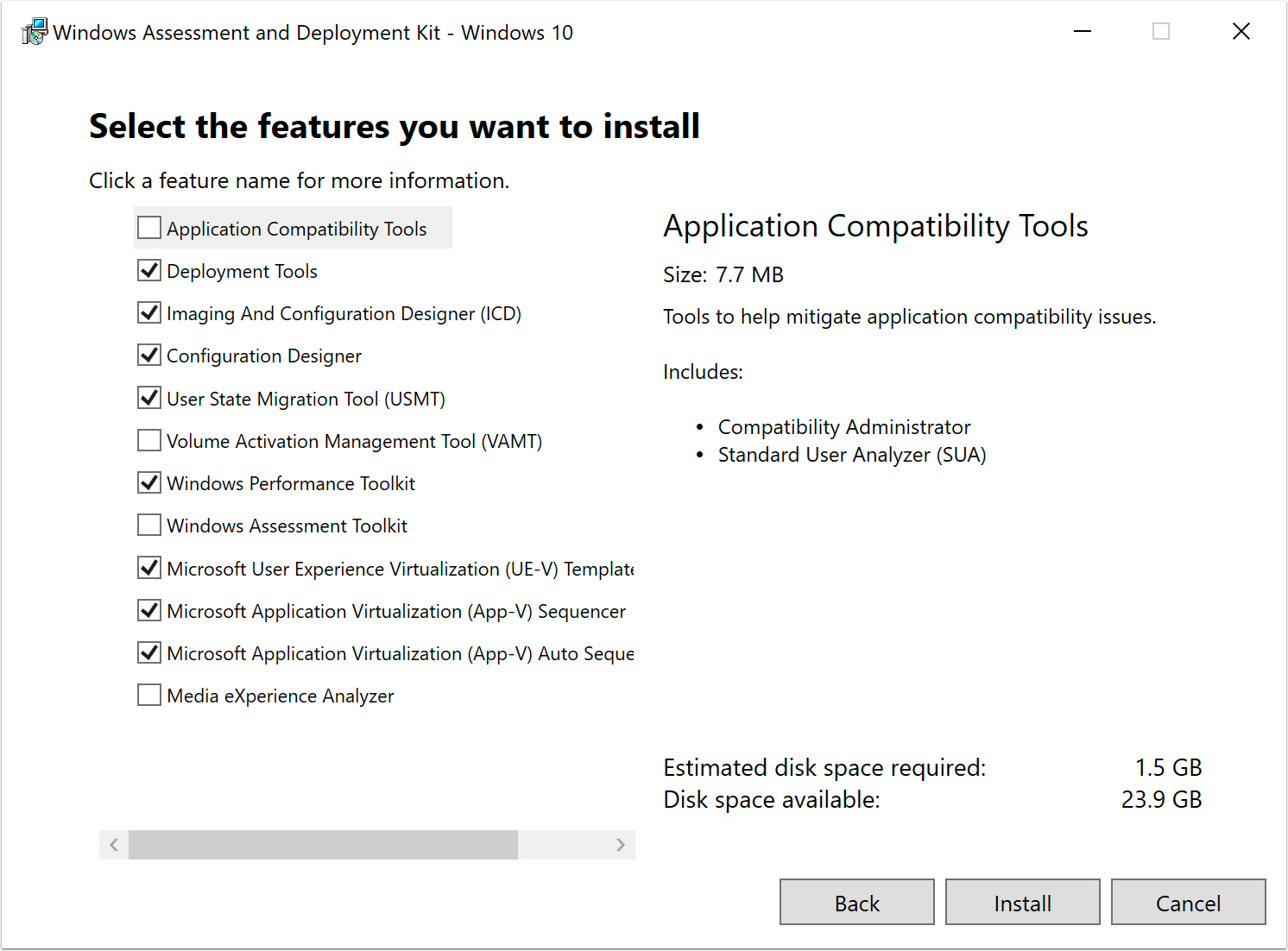Check Windows Assessment Toolkit
The image size is (1288, 951).
[148, 525]
